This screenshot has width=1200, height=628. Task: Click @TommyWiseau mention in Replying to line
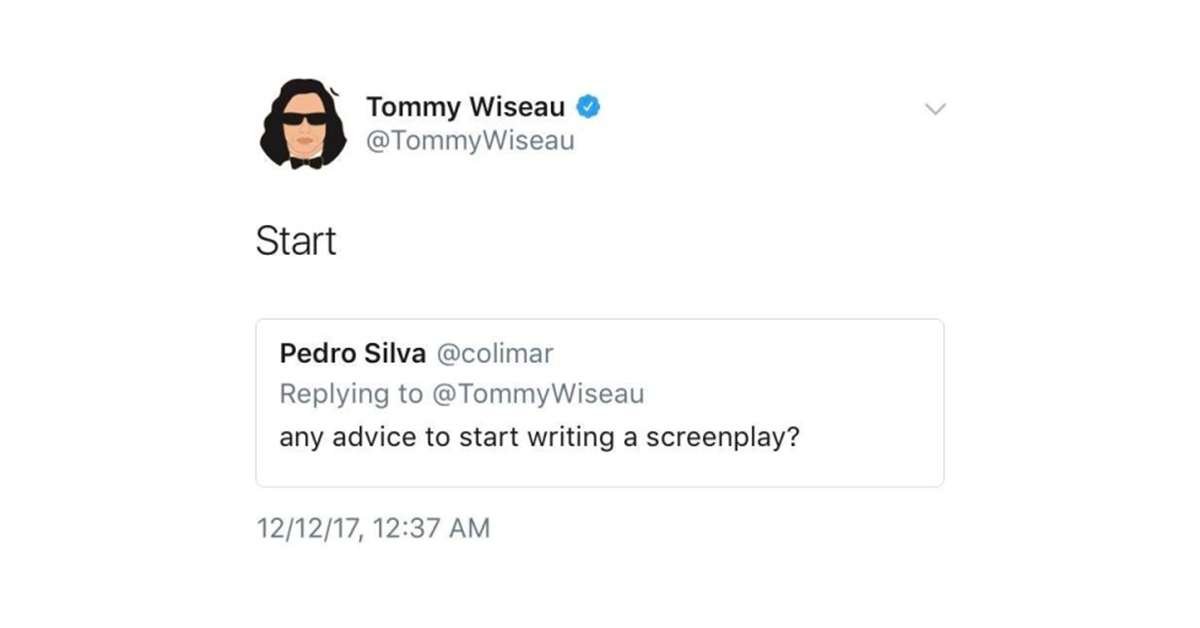538,394
